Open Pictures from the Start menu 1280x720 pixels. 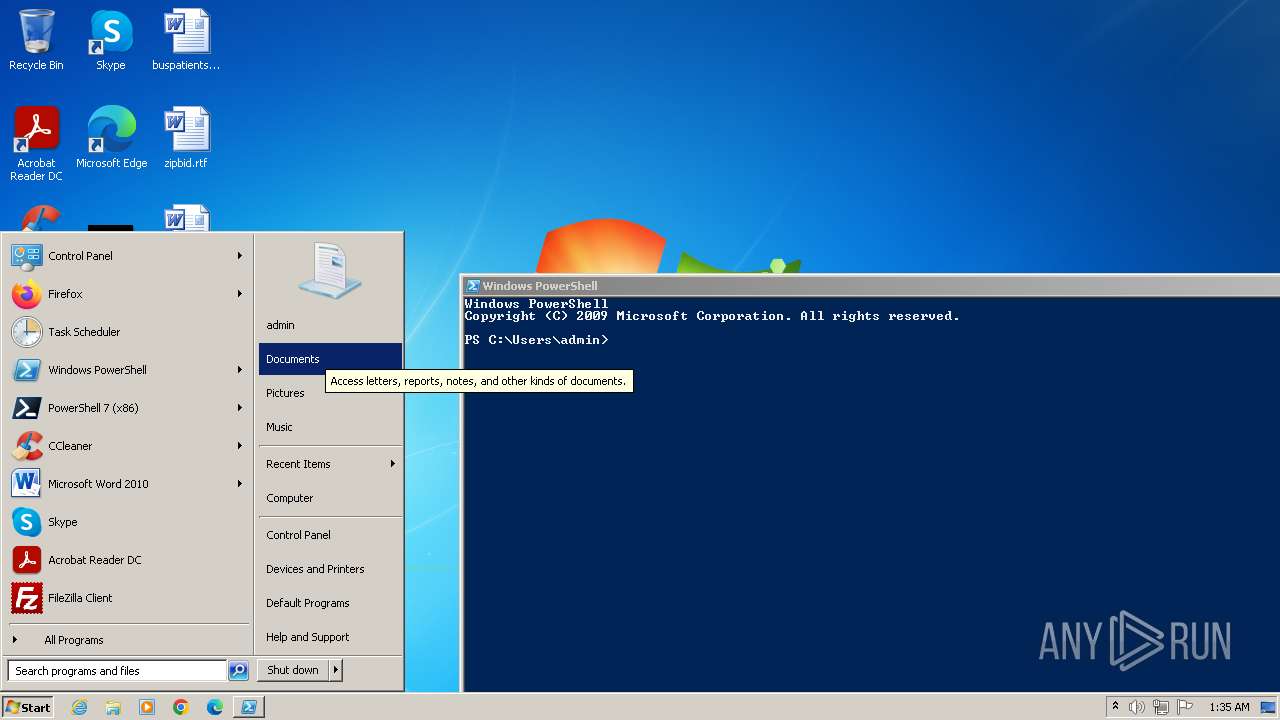point(330,393)
